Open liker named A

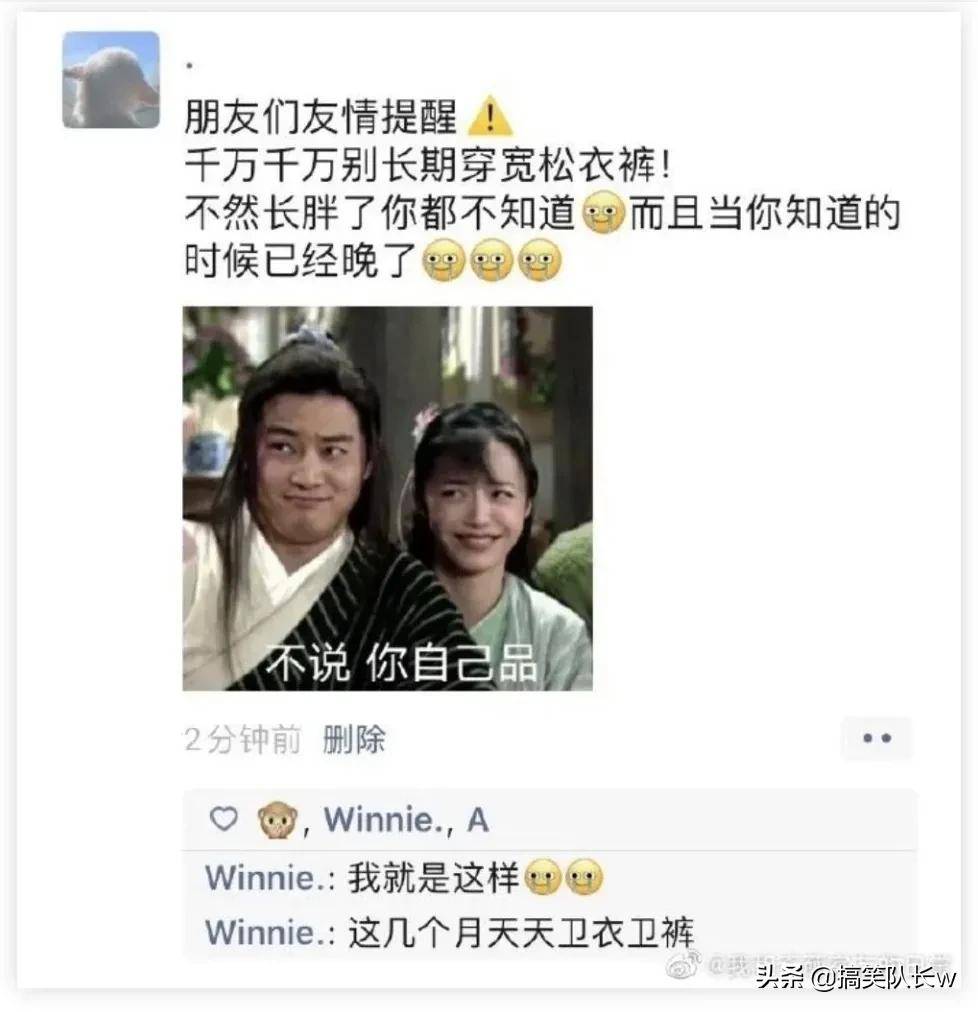(478, 820)
